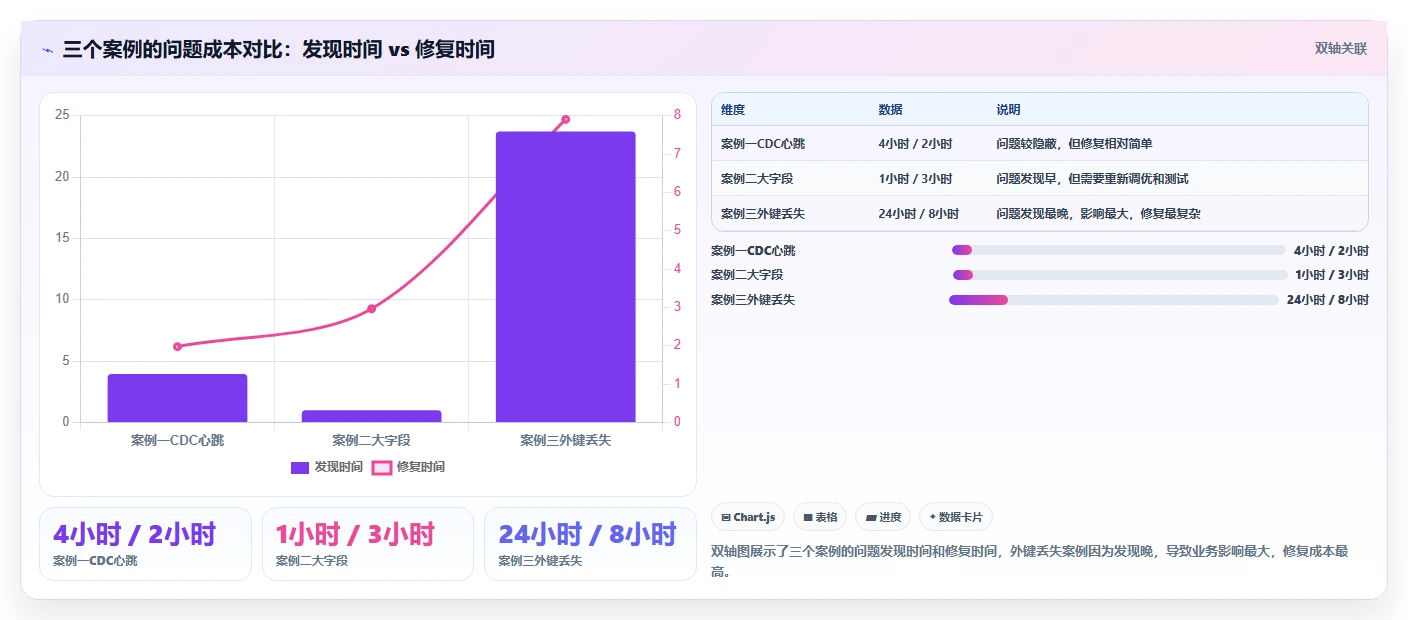Click the 案例一CDC心跳 purple bar
The height and width of the screenshot is (620, 1408).
pos(177,398)
